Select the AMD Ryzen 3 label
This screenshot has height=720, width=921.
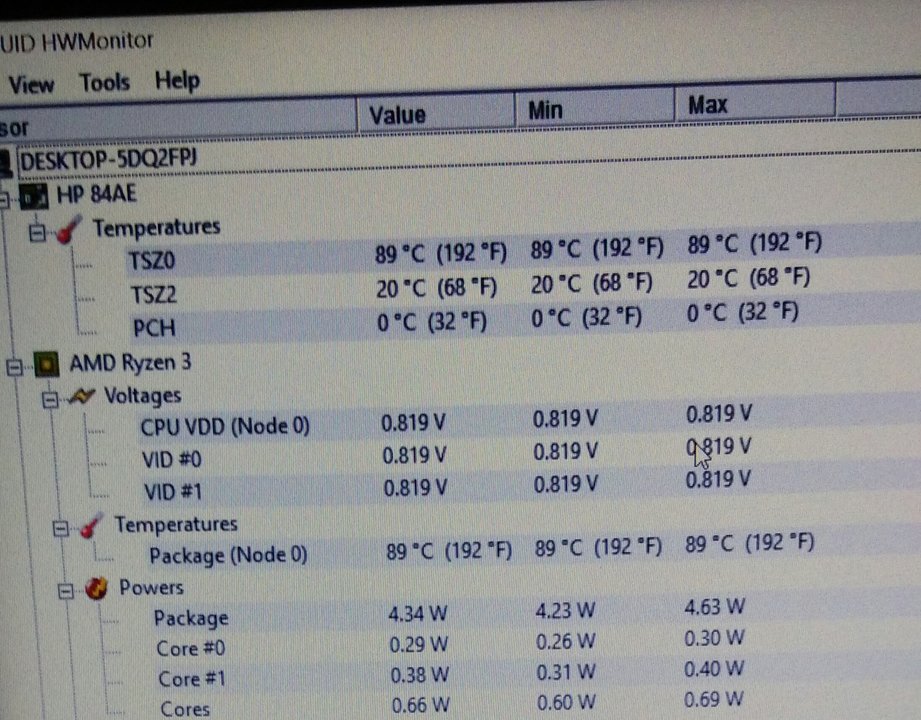tap(130, 362)
